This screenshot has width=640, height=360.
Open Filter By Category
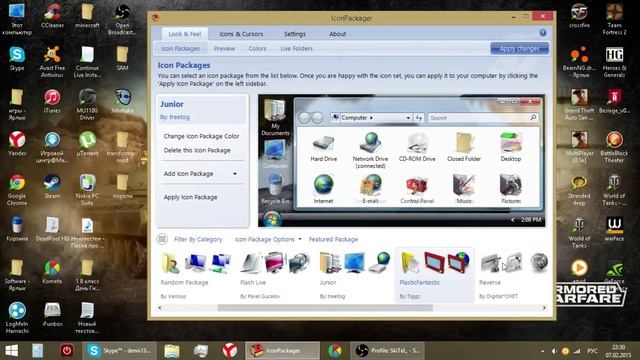(198, 240)
